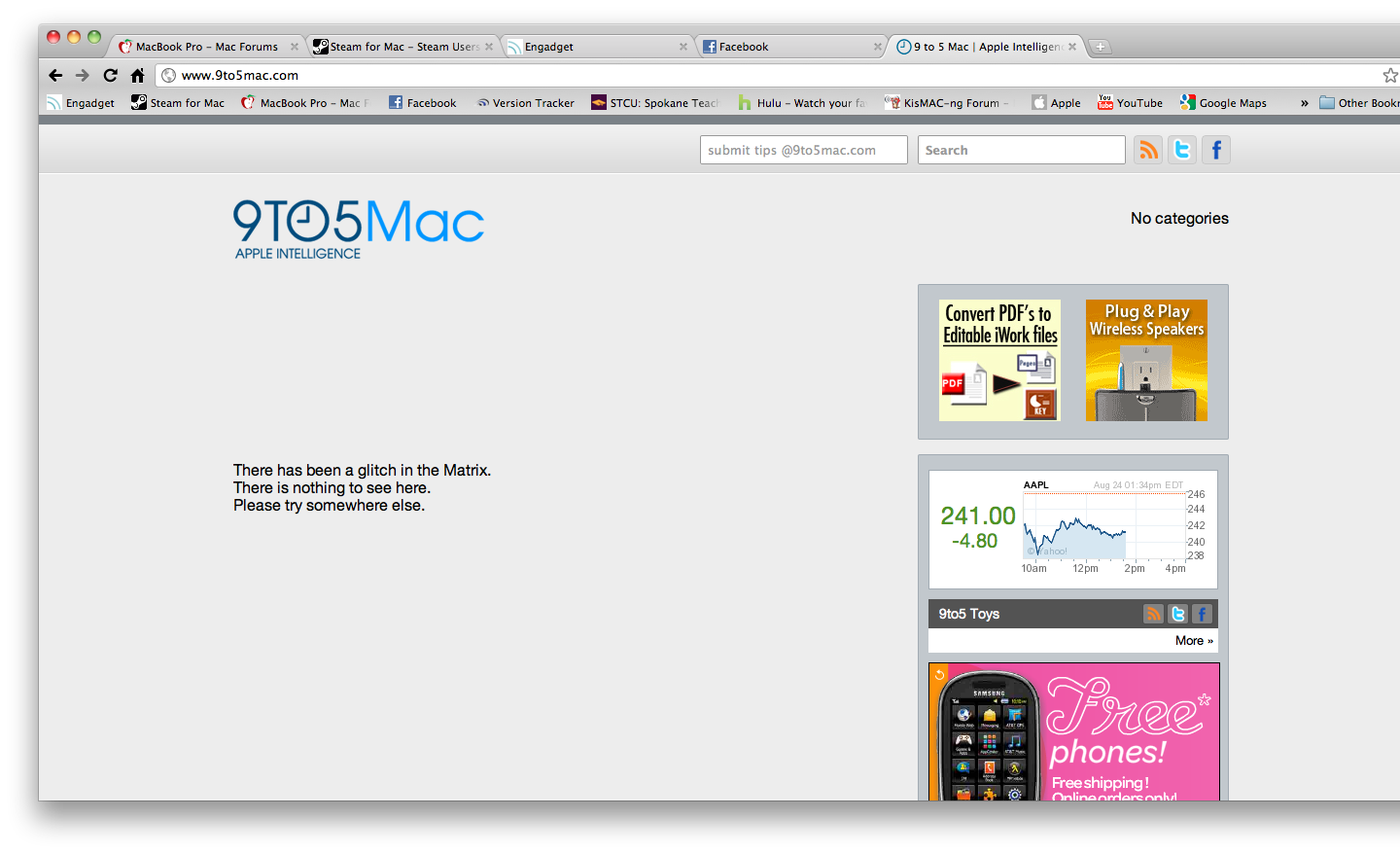Screen dimensions: 1400x854
Task: Click the More » link under 9to5 Toys
Action: point(1194,641)
